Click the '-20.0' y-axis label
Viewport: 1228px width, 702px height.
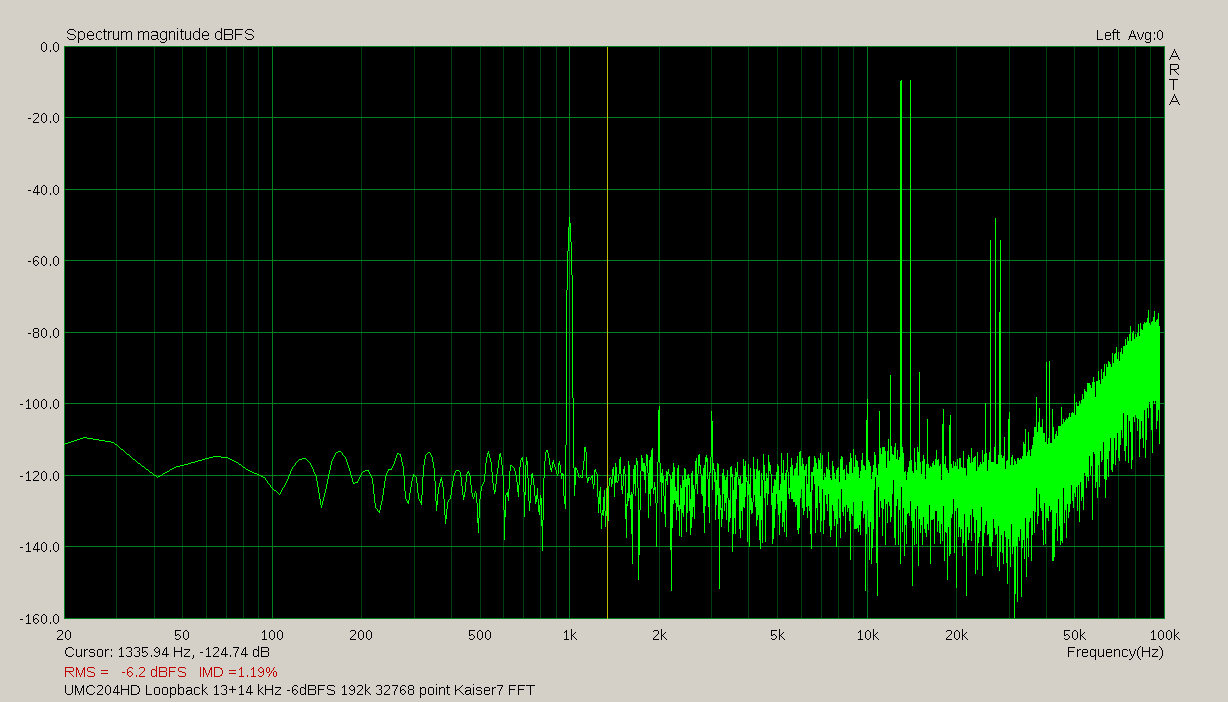[44, 118]
